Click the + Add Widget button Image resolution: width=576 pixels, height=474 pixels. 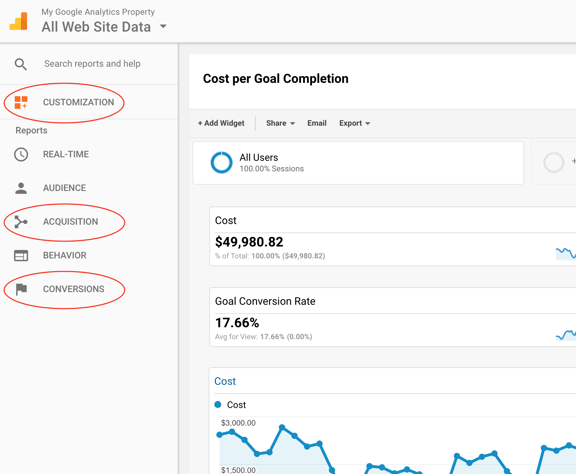221,123
